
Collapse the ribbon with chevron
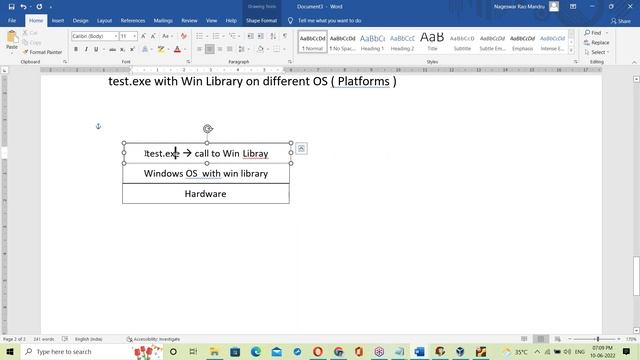pos(634,62)
